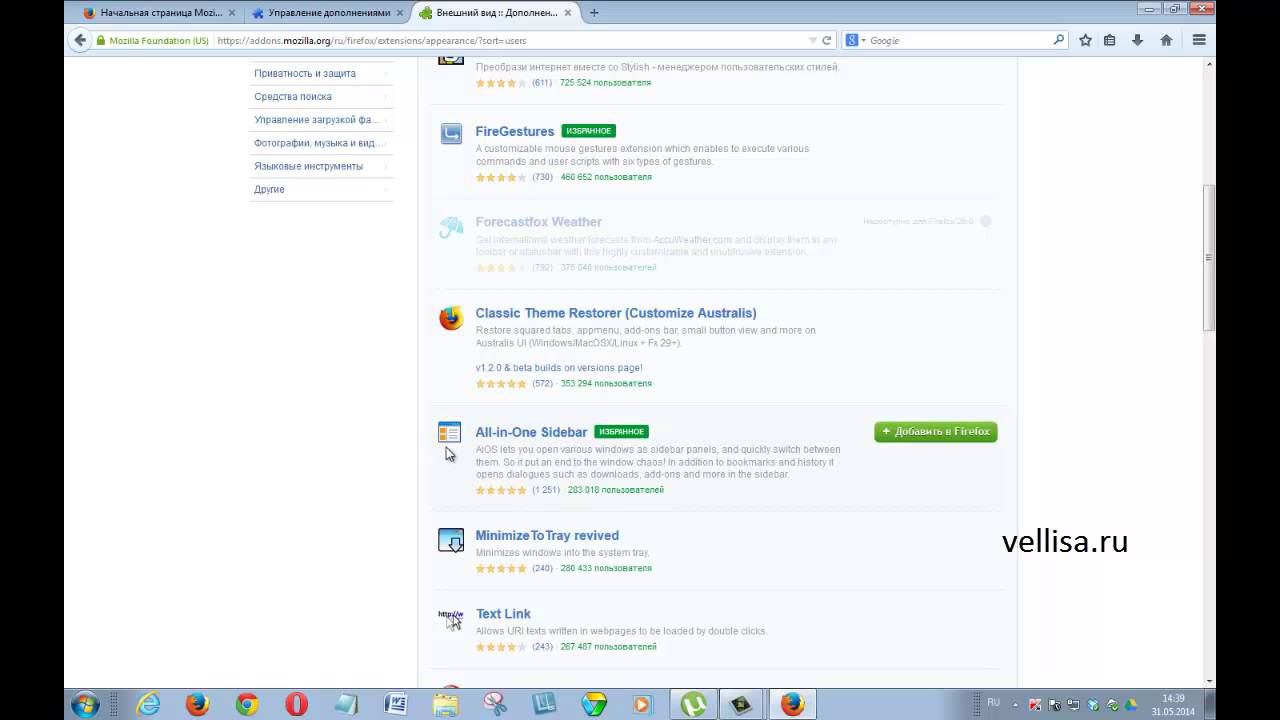Launch Google Chrome from the taskbar
Image resolution: width=1280 pixels, height=720 pixels.
point(247,704)
